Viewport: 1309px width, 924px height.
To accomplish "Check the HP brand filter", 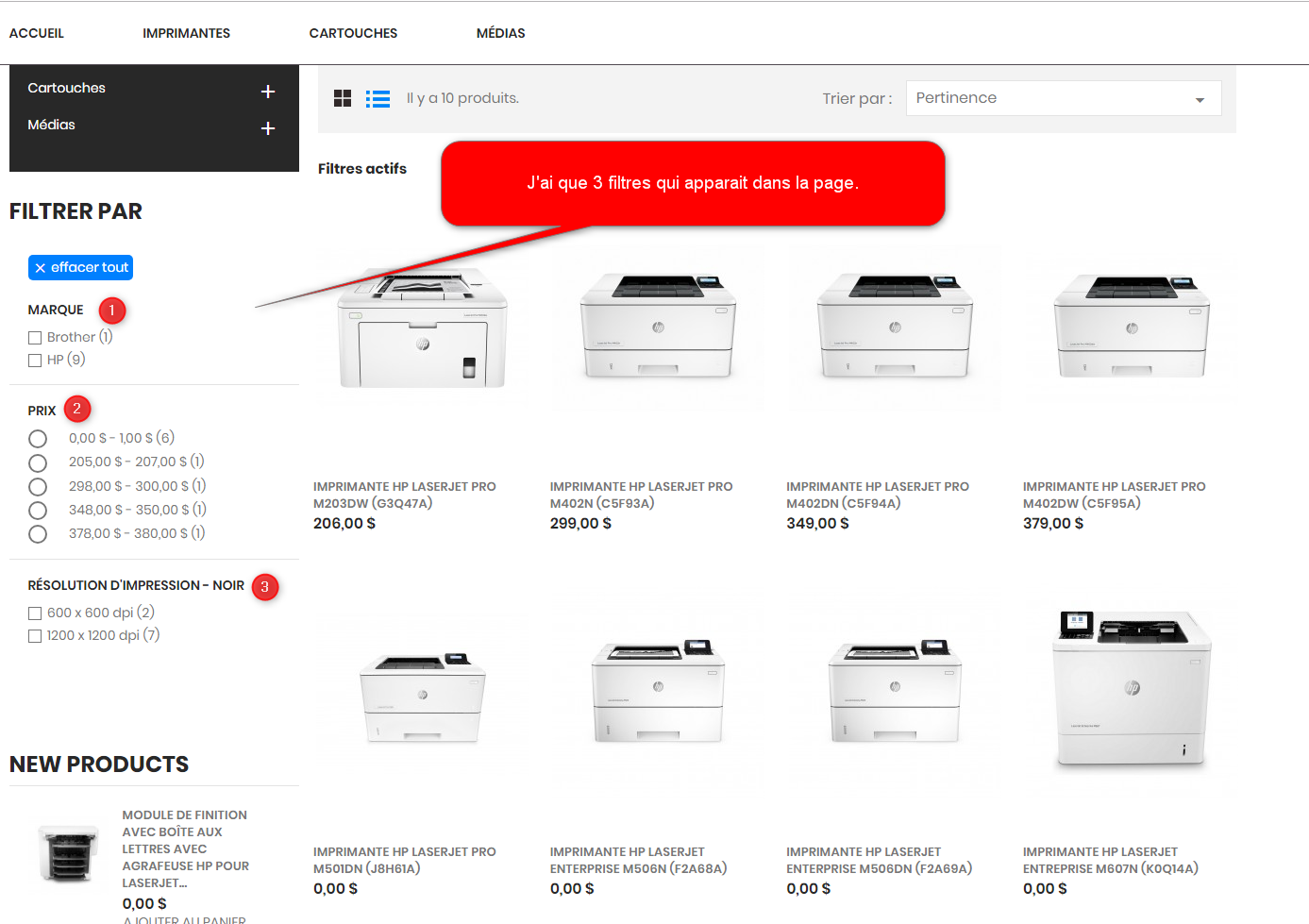I will click(35, 361).
